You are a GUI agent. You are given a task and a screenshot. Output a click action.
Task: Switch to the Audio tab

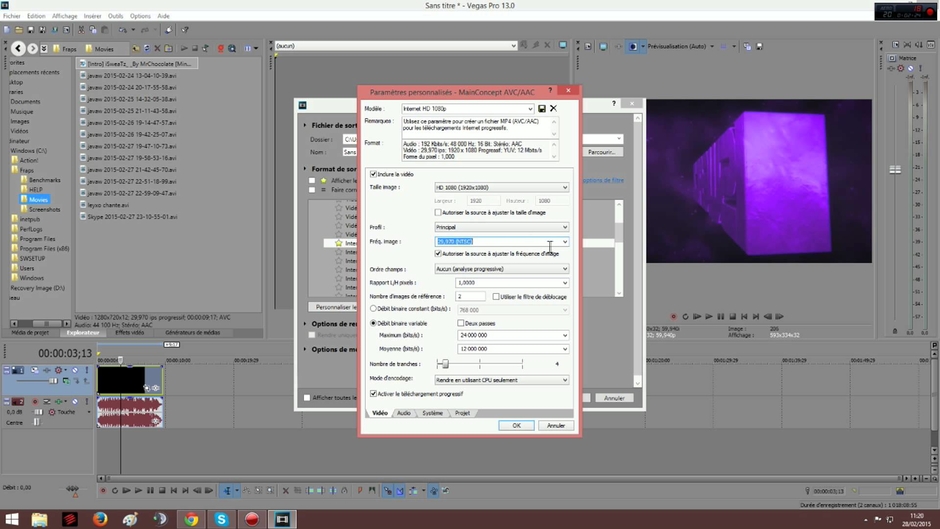(403, 413)
